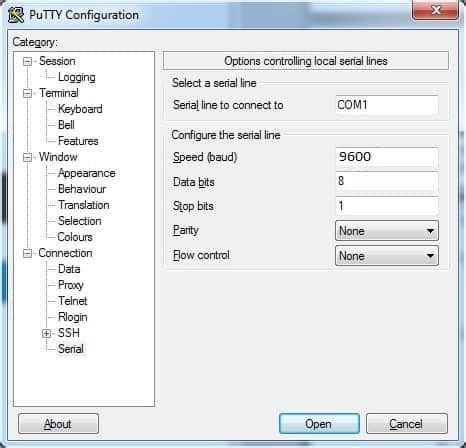This screenshot has height=448, width=466.
Task: Select the Appearance category
Action: 87,173
